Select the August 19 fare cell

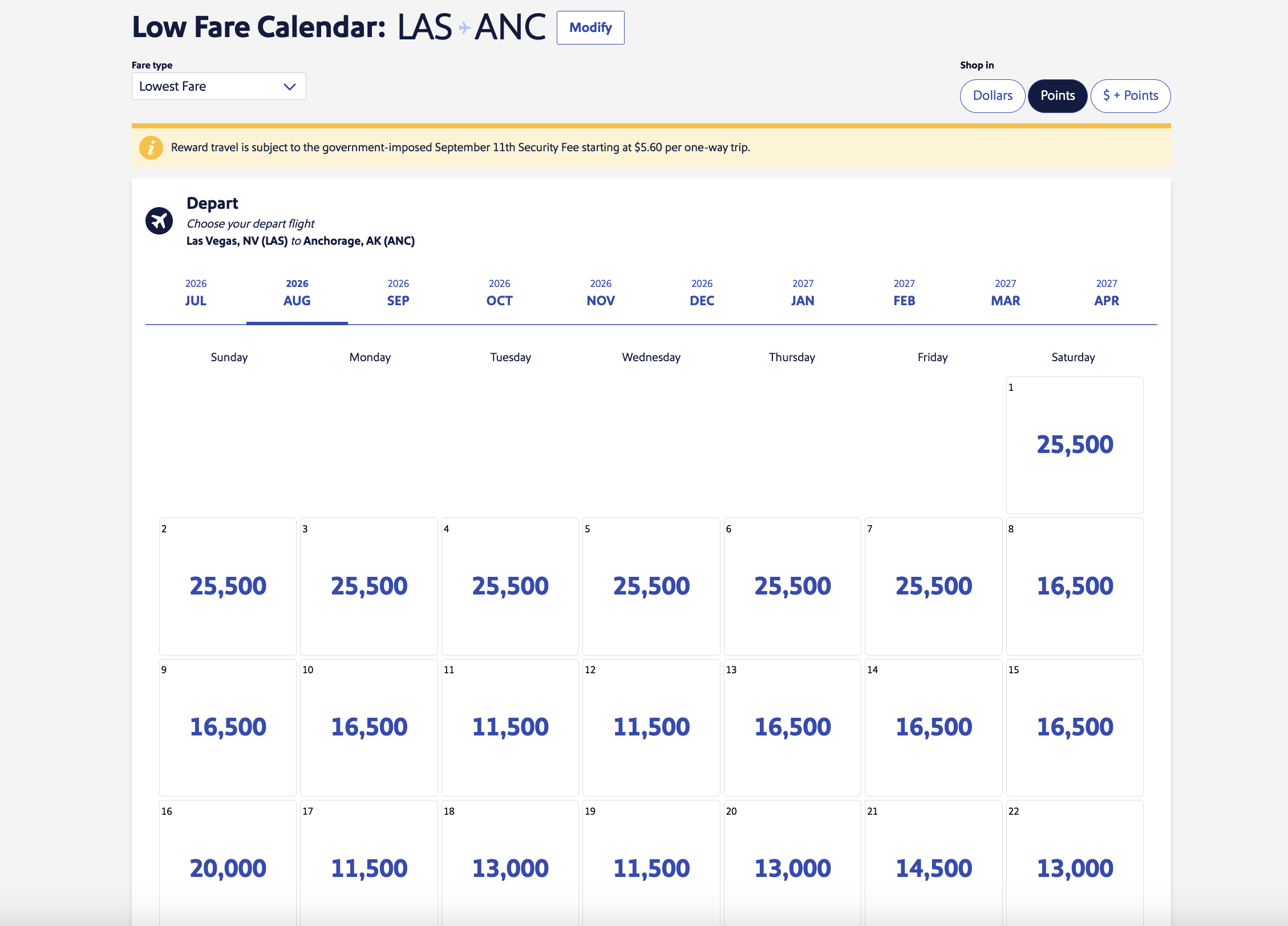[651, 863]
